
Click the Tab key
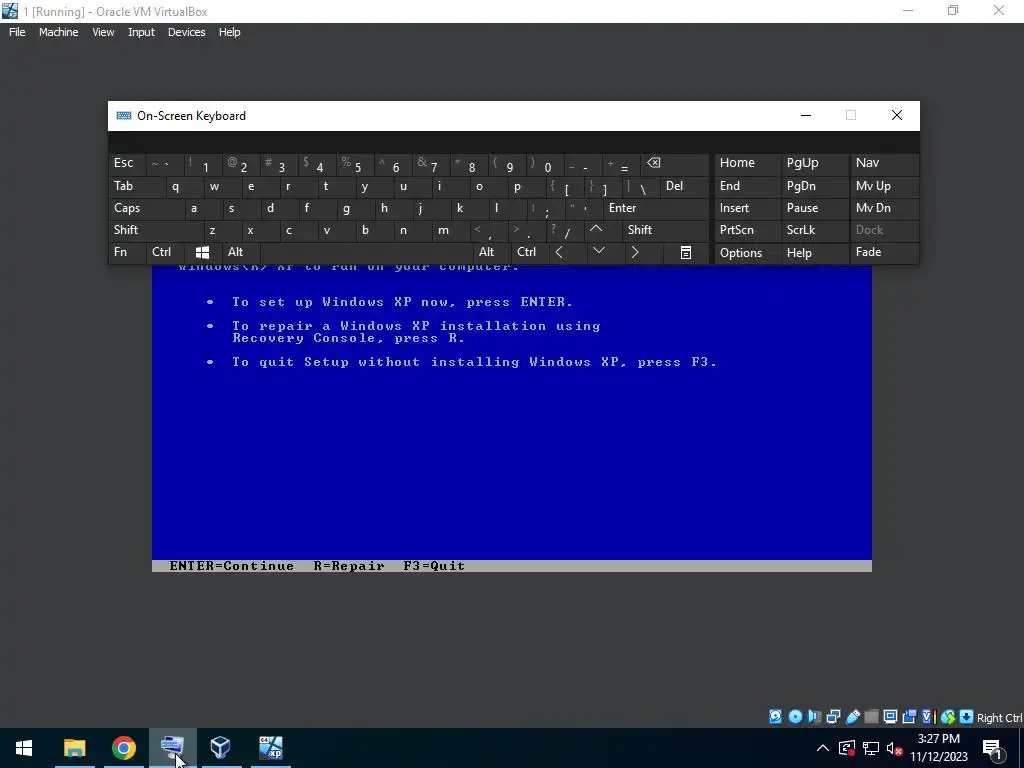point(135,186)
